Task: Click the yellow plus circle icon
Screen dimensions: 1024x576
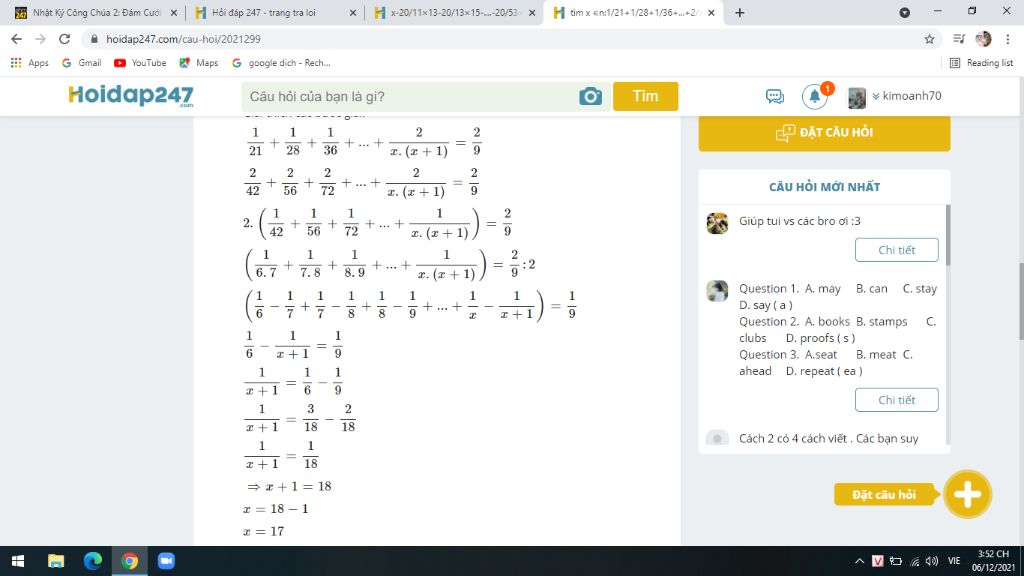Action: tap(967, 494)
